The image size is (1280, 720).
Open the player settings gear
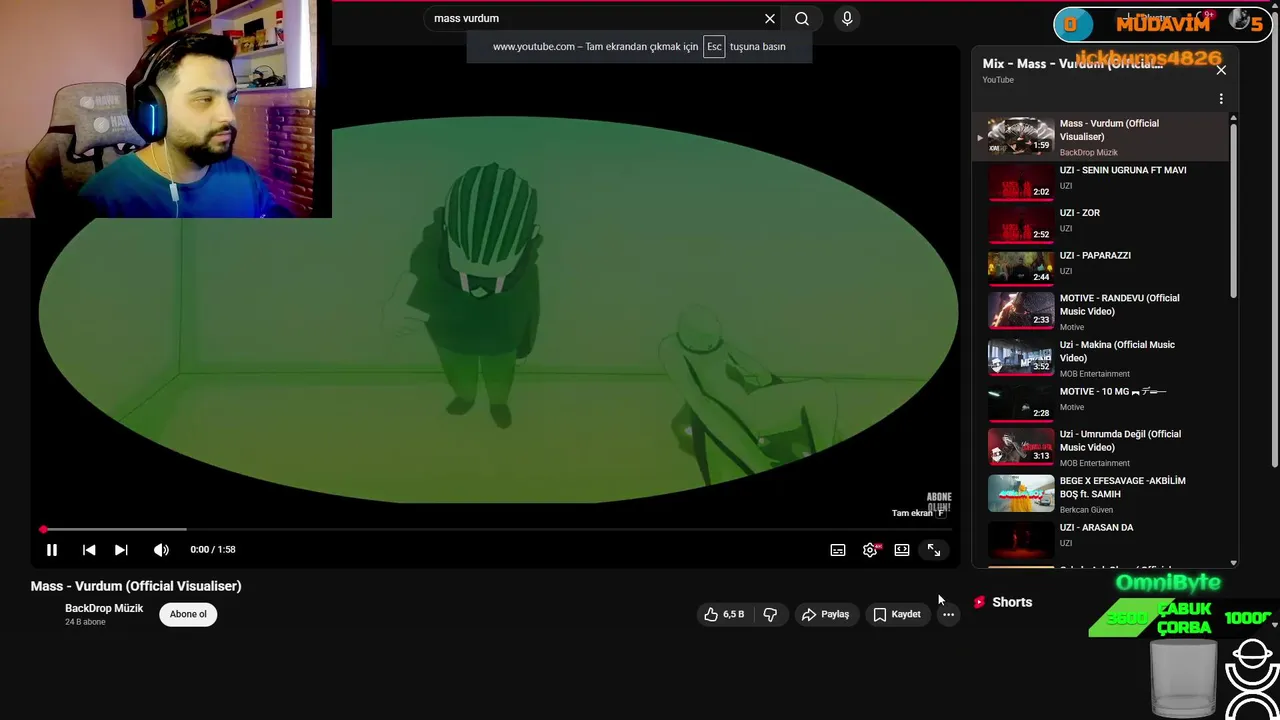click(870, 550)
